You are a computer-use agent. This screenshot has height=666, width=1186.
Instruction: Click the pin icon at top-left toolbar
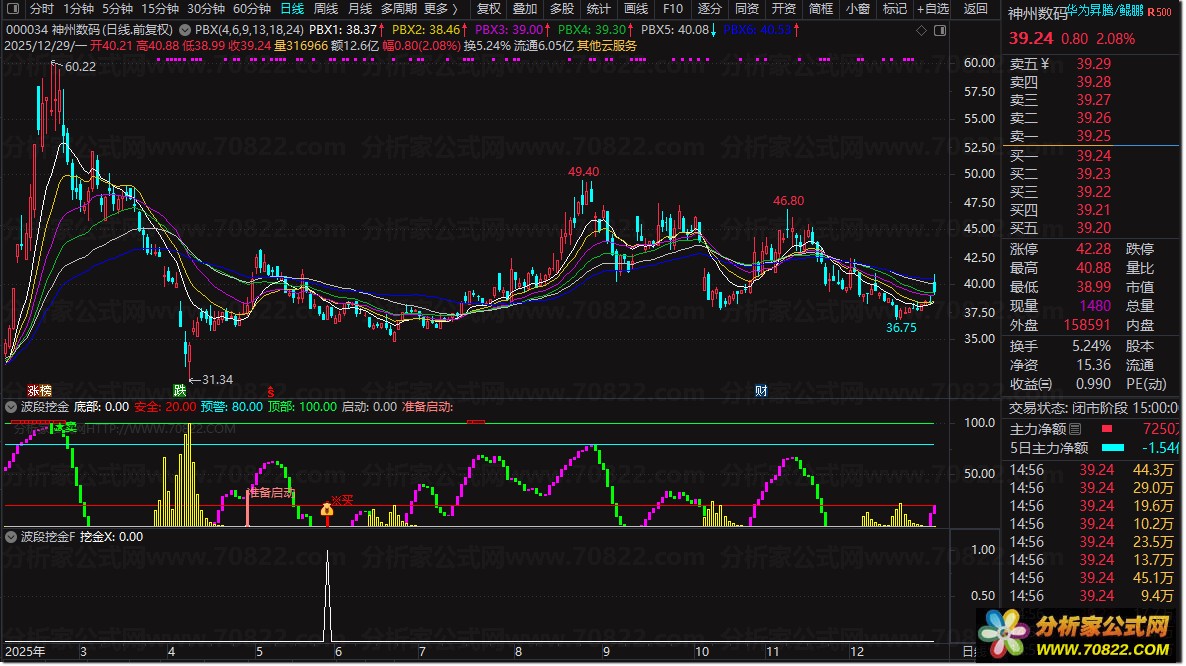pyautogui.click(x=13, y=9)
